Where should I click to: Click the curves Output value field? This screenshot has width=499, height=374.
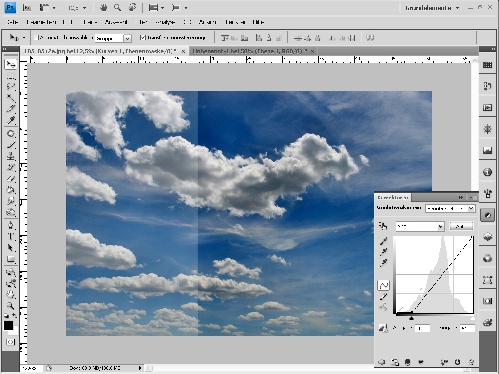[421, 328]
